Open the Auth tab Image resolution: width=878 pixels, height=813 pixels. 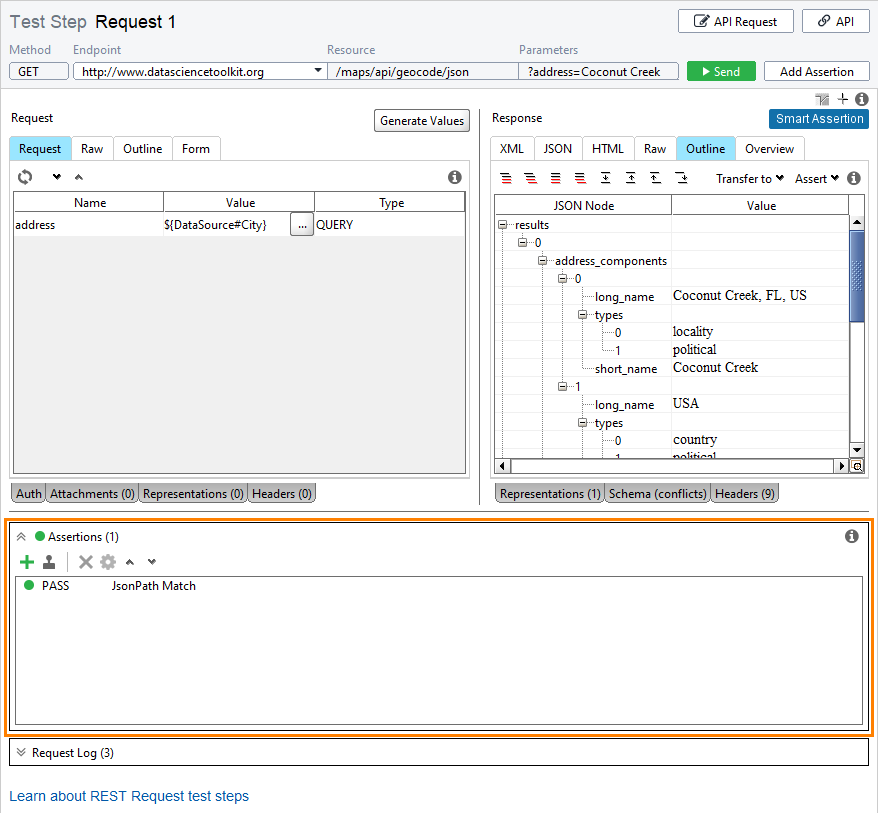pos(29,493)
